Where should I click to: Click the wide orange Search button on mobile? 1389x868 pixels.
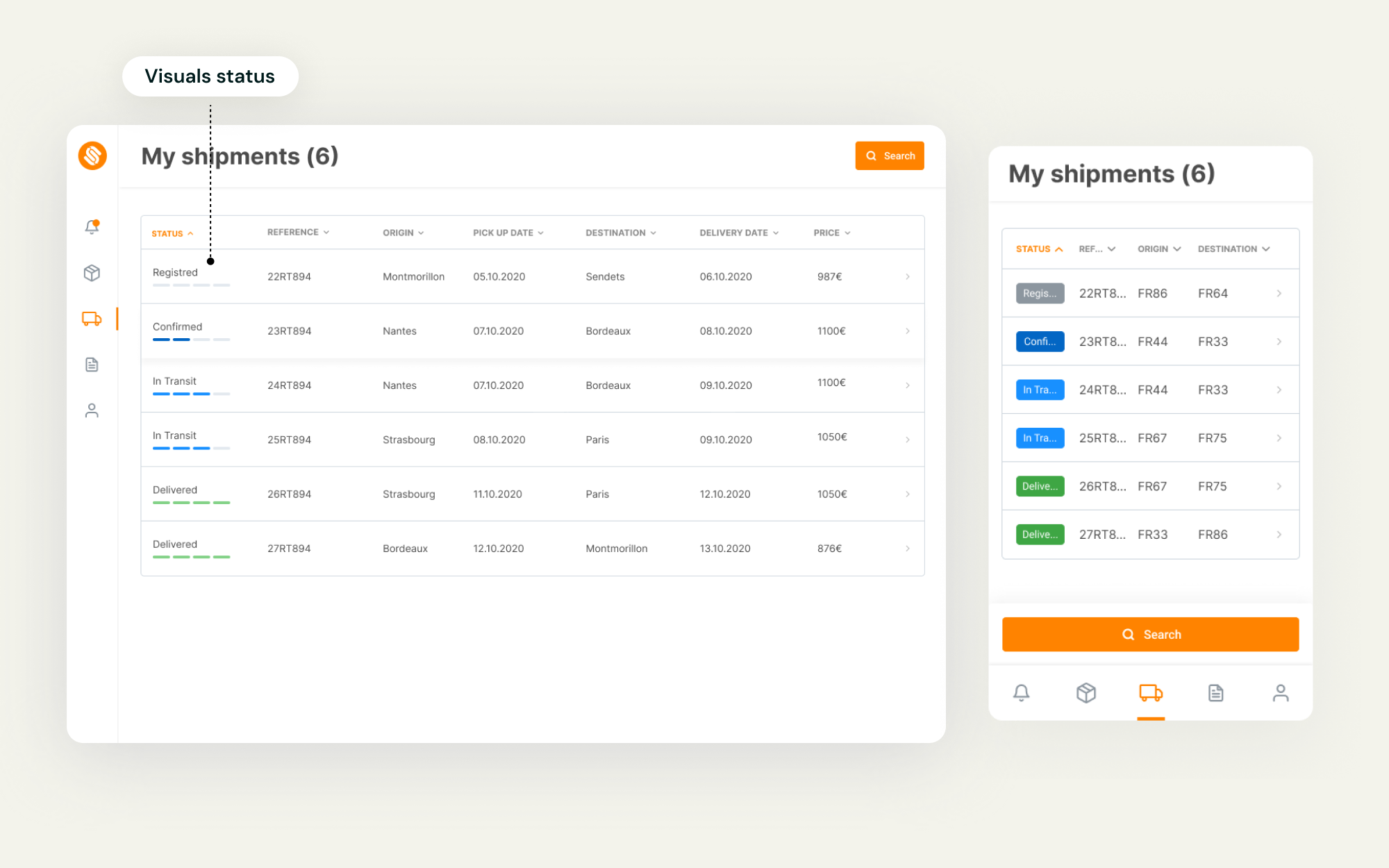coord(1150,635)
